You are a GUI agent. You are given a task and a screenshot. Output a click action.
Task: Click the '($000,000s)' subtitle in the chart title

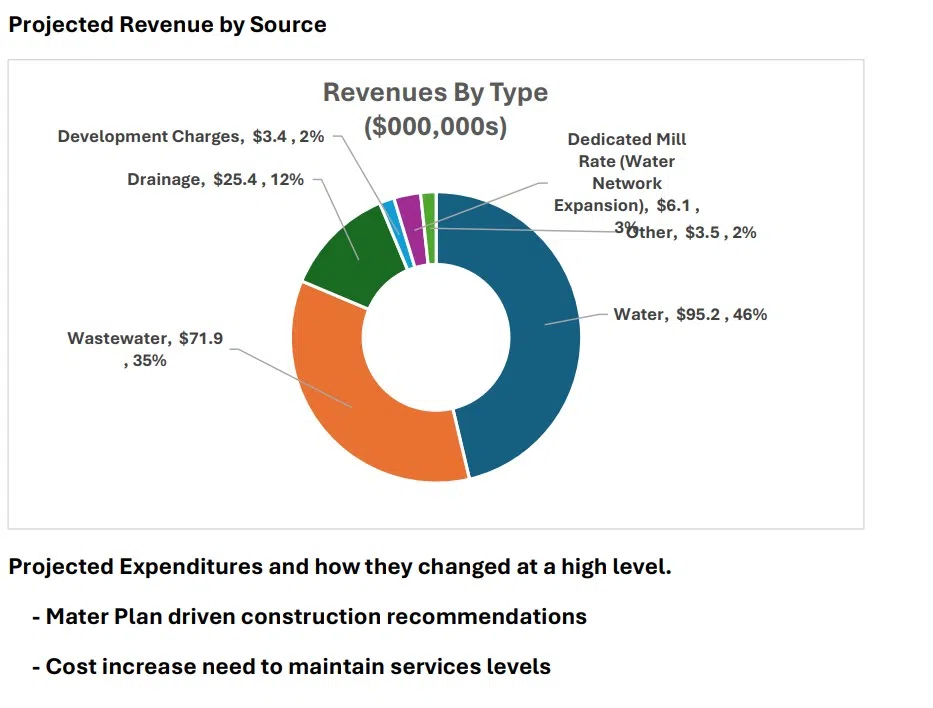(x=435, y=127)
